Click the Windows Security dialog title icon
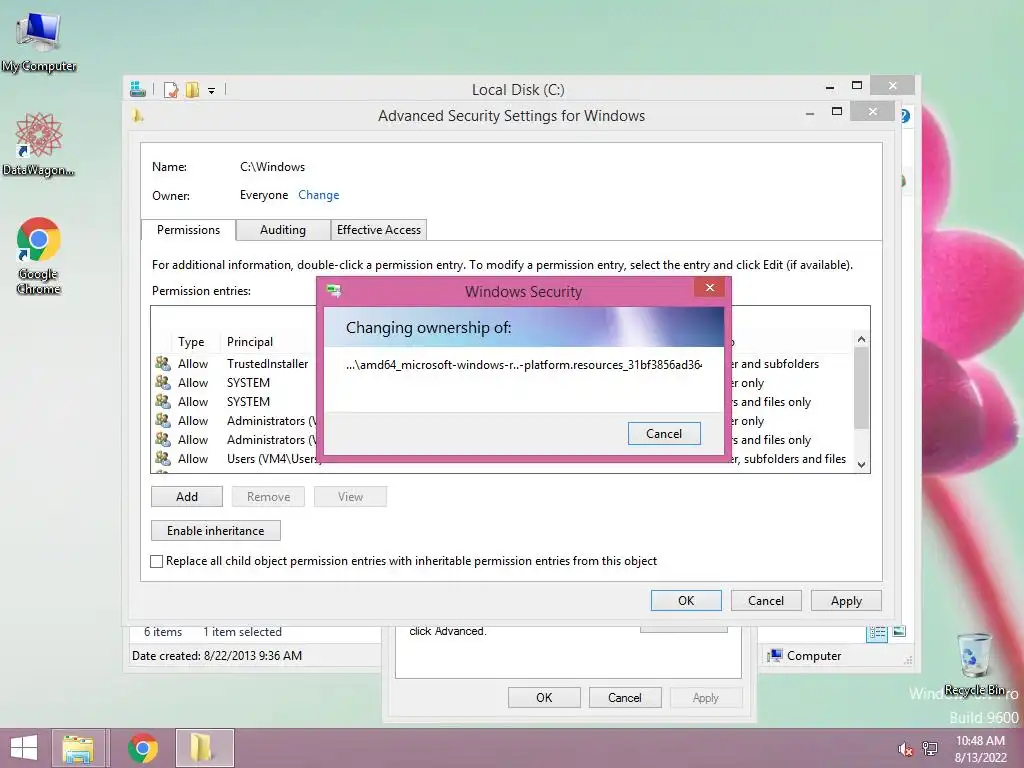This screenshot has height=768, width=1024. [334, 291]
